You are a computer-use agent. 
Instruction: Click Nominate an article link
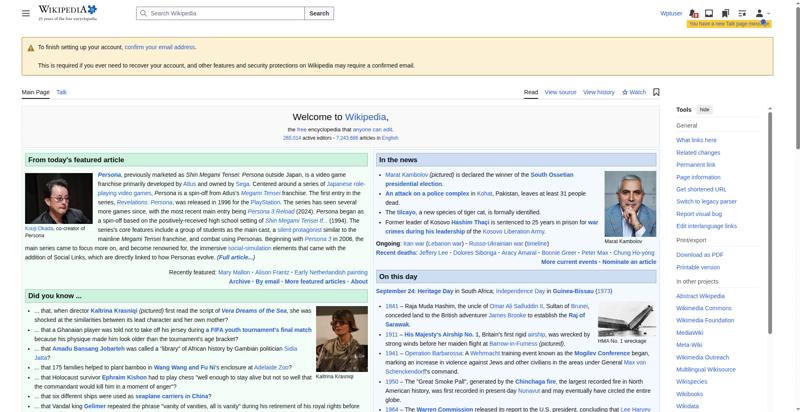tap(629, 262)
